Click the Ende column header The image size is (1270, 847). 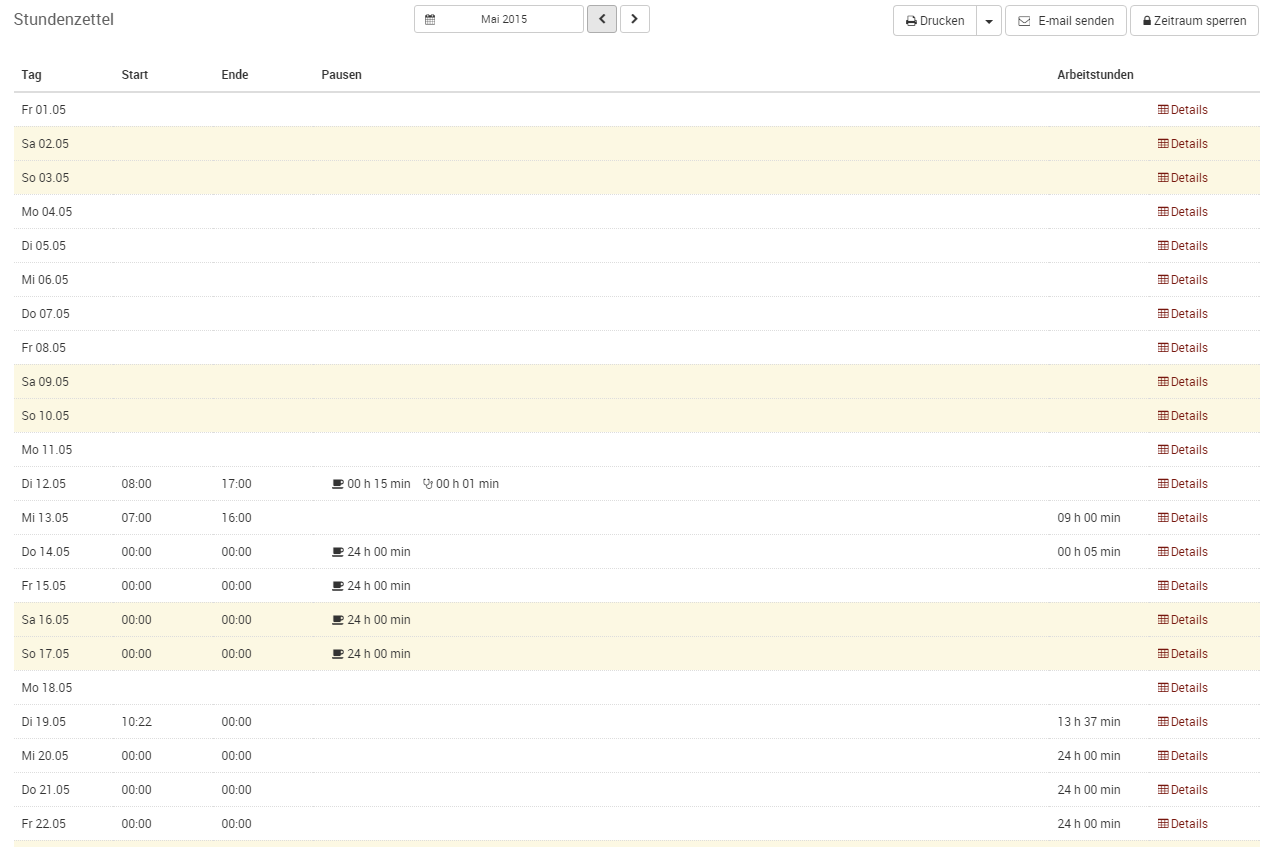point(235,75)
